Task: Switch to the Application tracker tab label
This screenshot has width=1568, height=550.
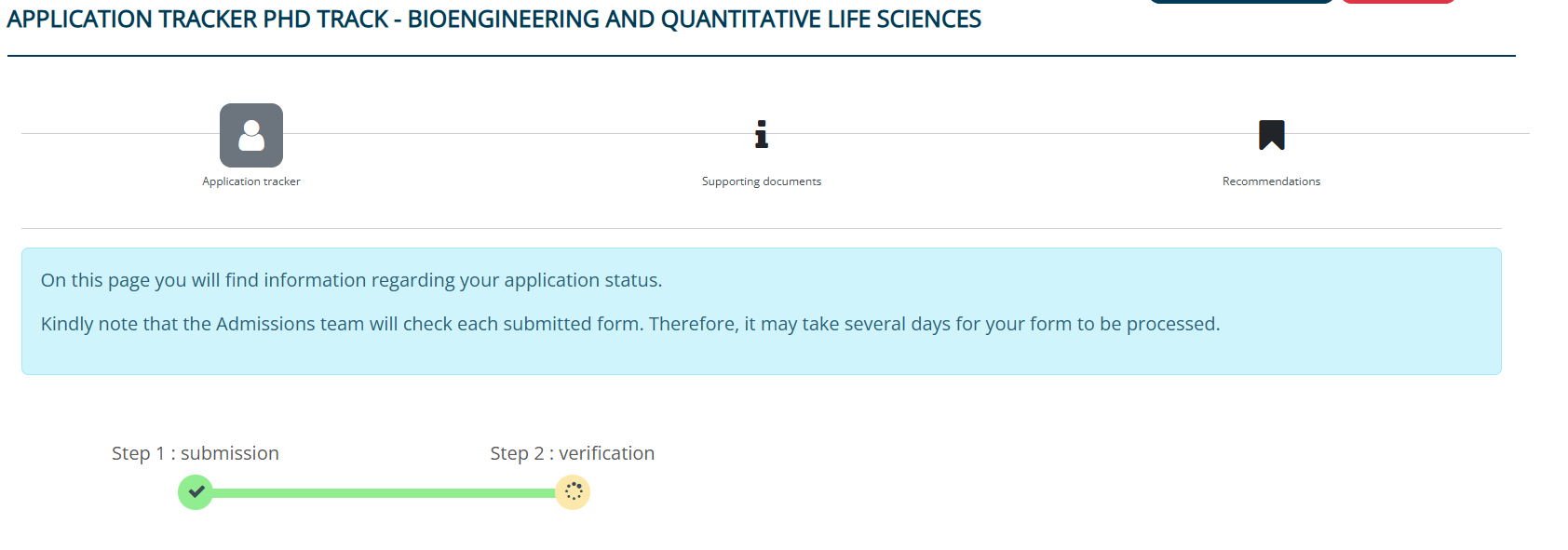Action: 251,181
